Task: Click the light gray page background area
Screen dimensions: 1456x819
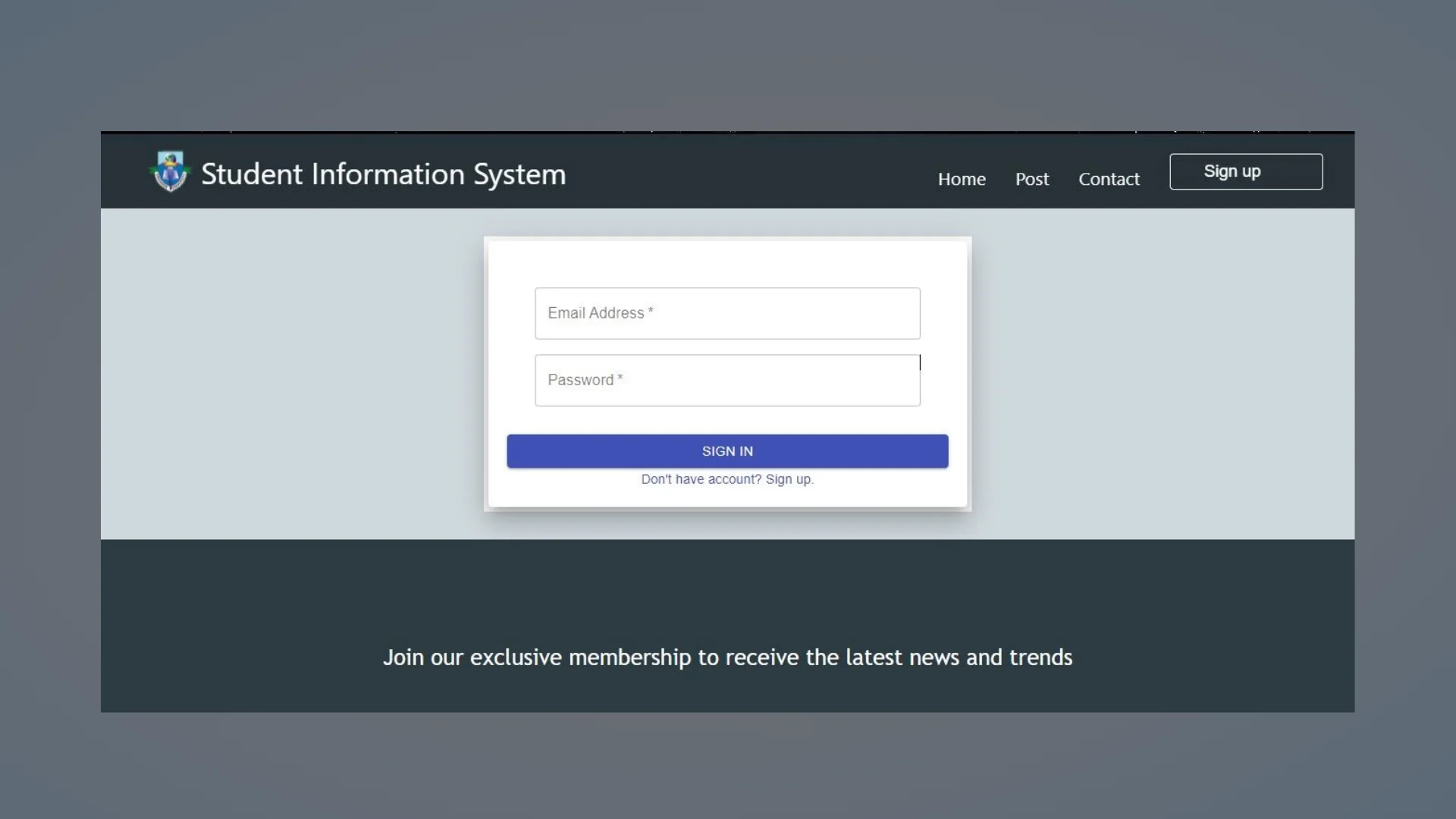Action: point(265,379)
